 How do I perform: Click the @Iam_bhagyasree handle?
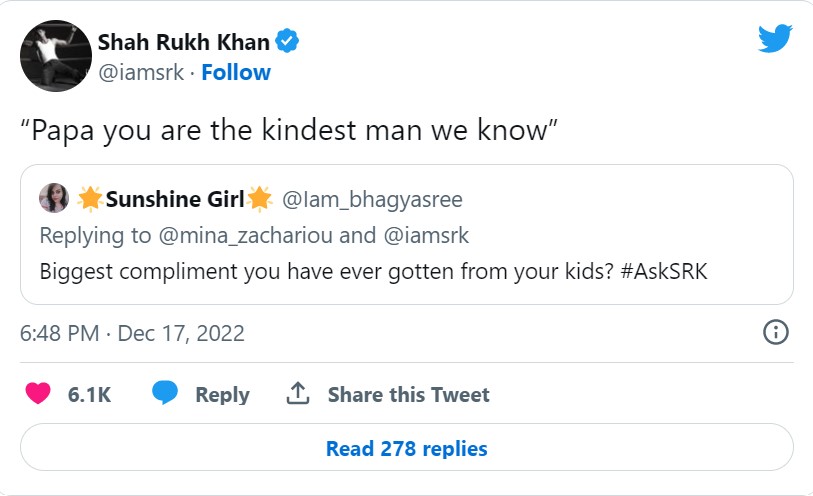(372, 200)
